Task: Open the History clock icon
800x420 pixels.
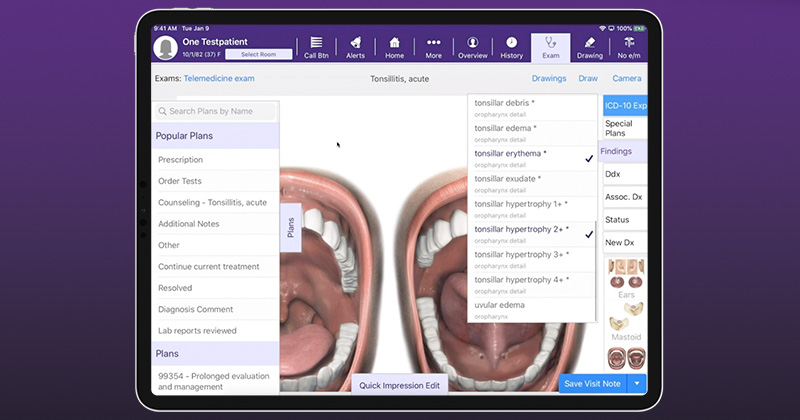Action: pos(512,48)
